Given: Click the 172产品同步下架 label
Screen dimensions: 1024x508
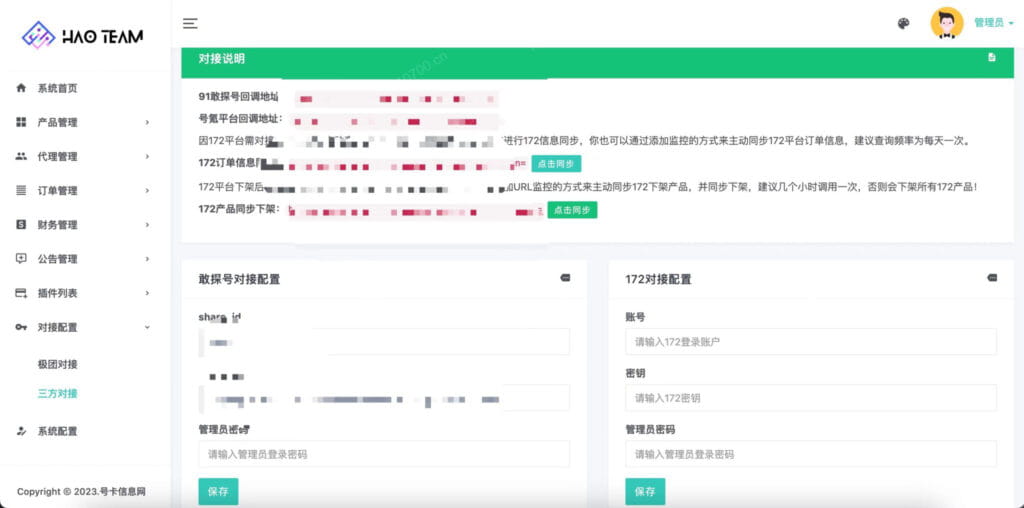Looking at the screenshot, I should click(x=239, y=209).
